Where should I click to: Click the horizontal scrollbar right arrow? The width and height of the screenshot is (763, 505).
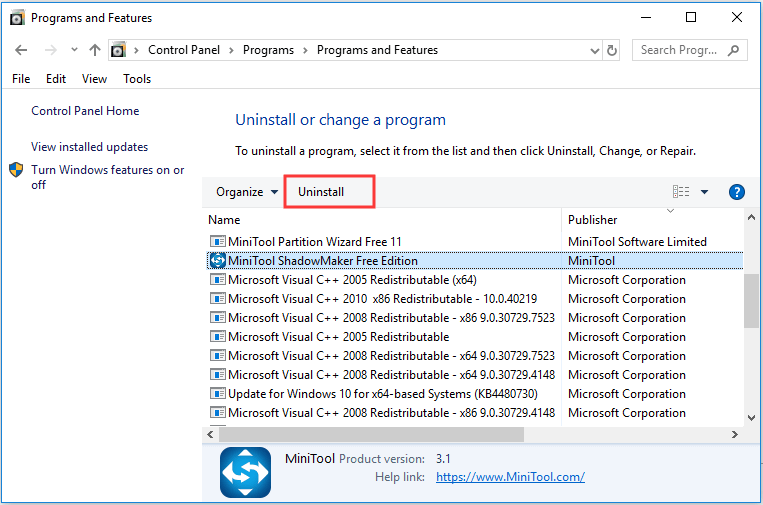[735, 434]
